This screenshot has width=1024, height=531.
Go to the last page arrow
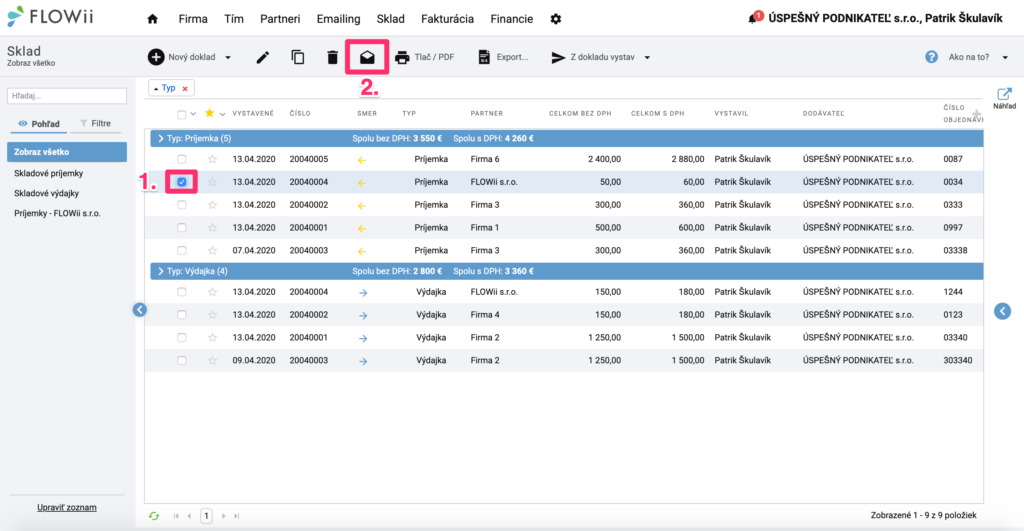click(x=236, y=516)
